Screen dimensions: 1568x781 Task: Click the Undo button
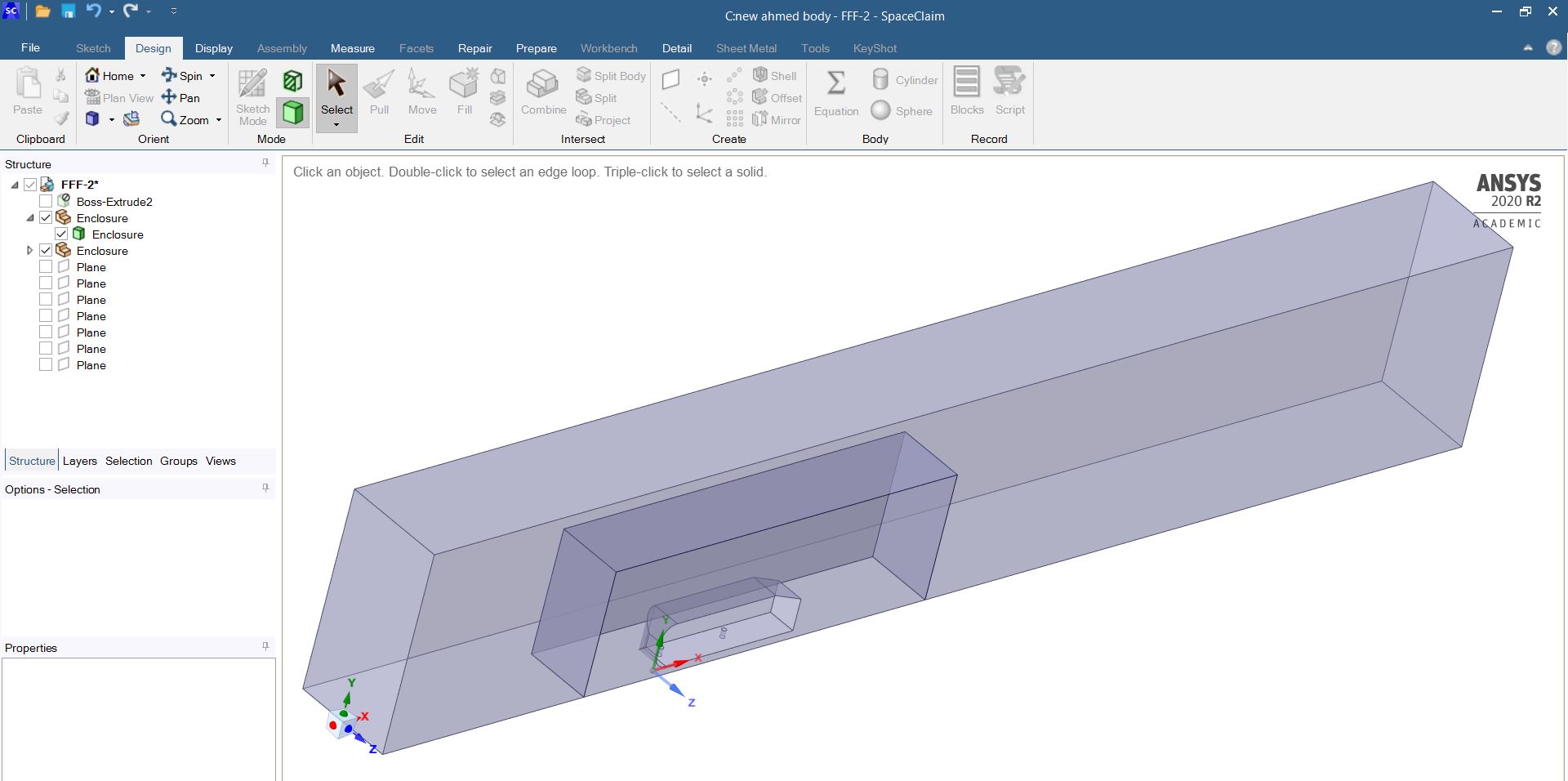click(x=92, y=11)
